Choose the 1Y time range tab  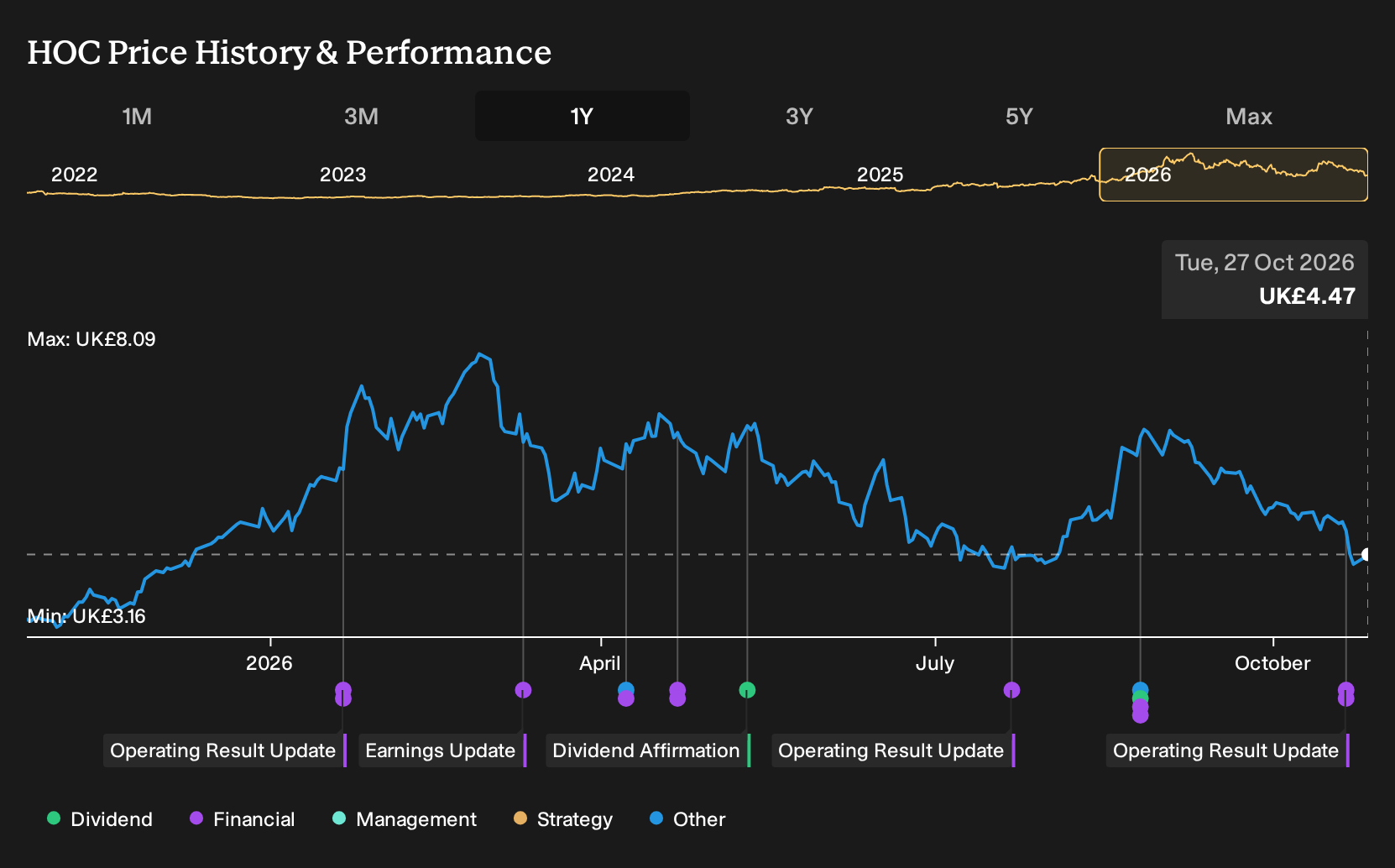[x=583, y=116]
